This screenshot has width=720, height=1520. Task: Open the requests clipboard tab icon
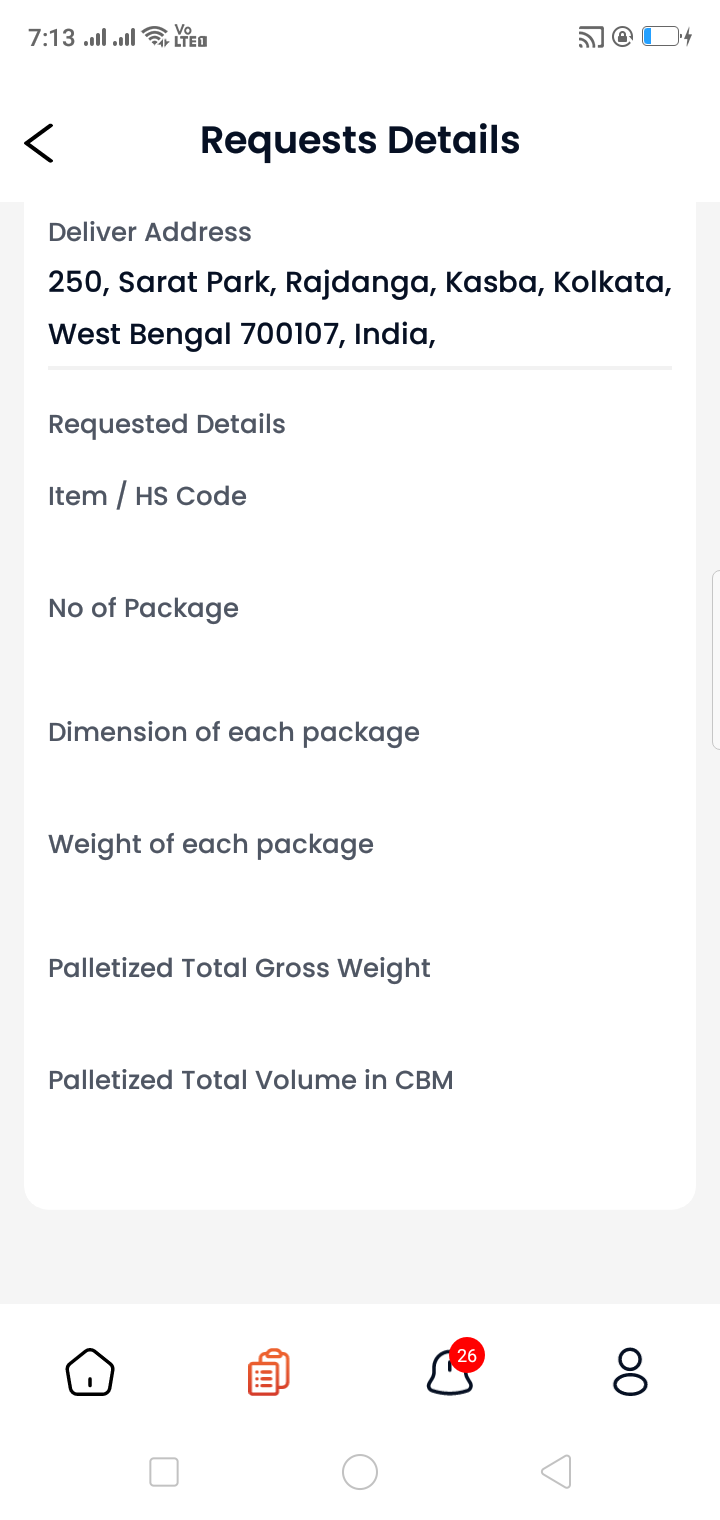(x=269, y=1372)
